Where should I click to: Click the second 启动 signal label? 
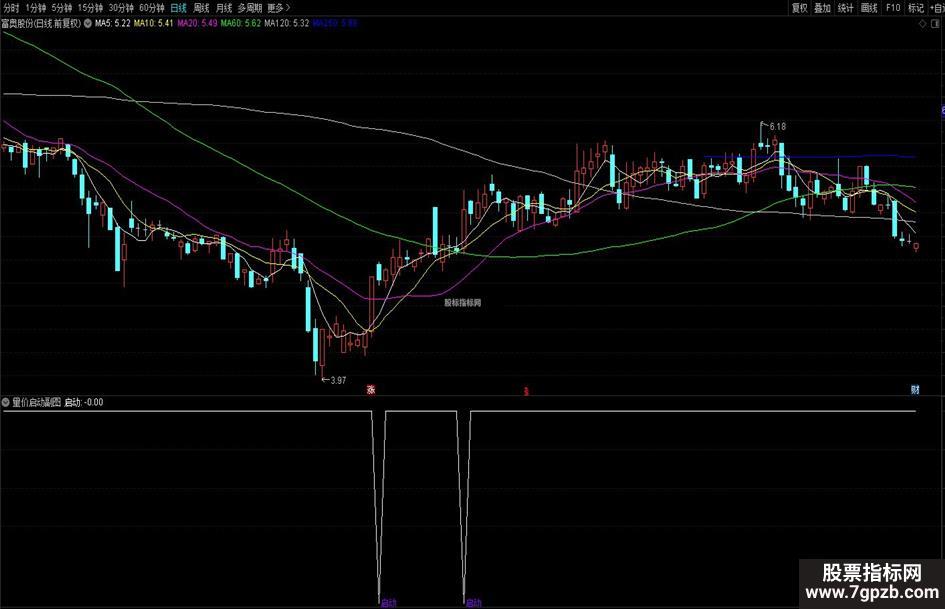[474, 602]
